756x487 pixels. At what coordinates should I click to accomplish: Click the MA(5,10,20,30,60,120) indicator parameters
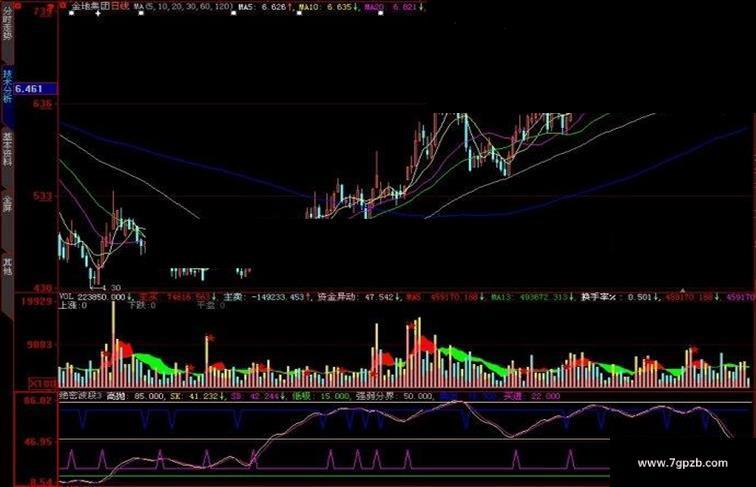(x=183, y=7)
